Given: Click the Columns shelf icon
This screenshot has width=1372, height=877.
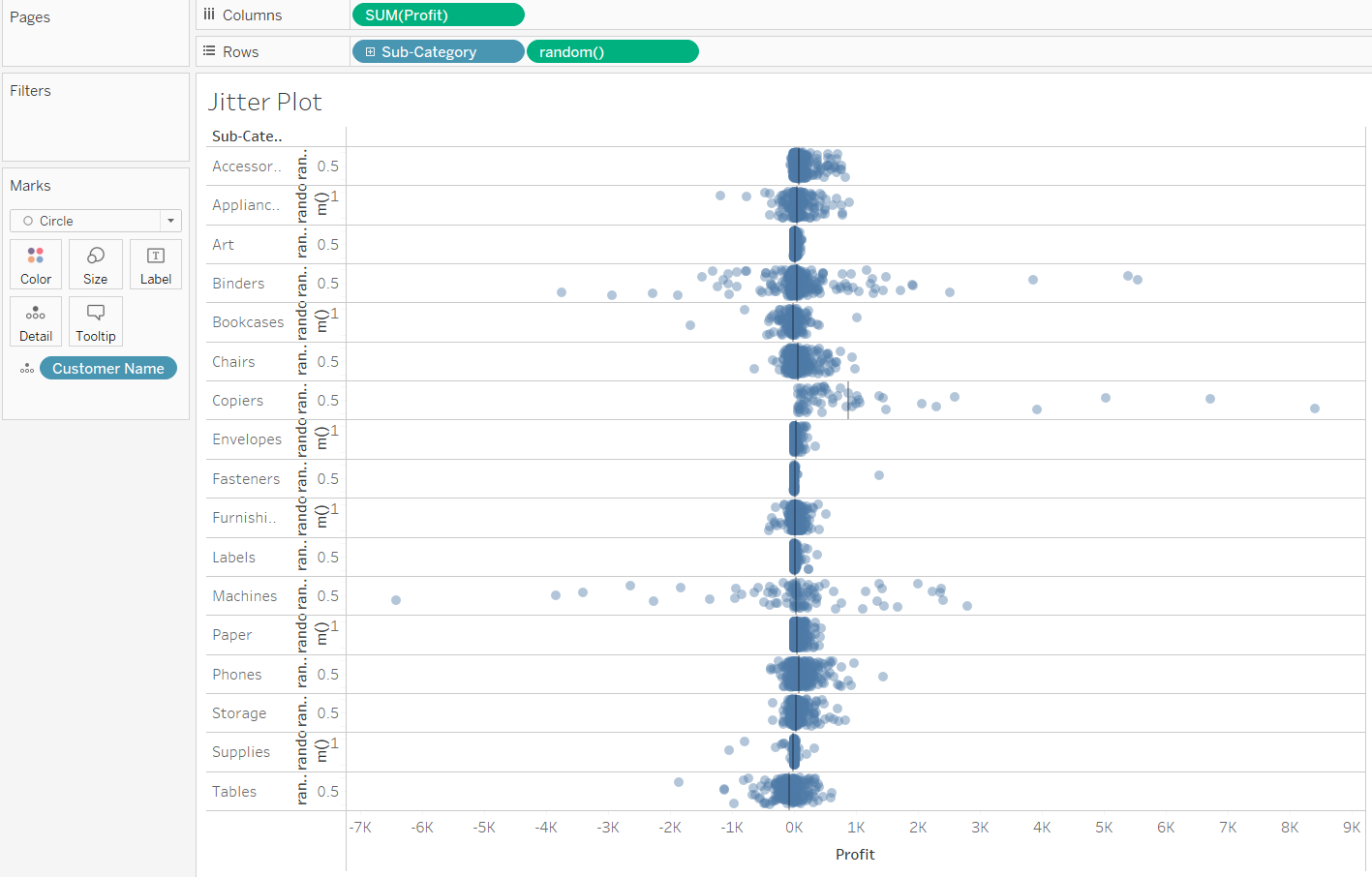Looking at the screenshot, I should tap(209, 15).
